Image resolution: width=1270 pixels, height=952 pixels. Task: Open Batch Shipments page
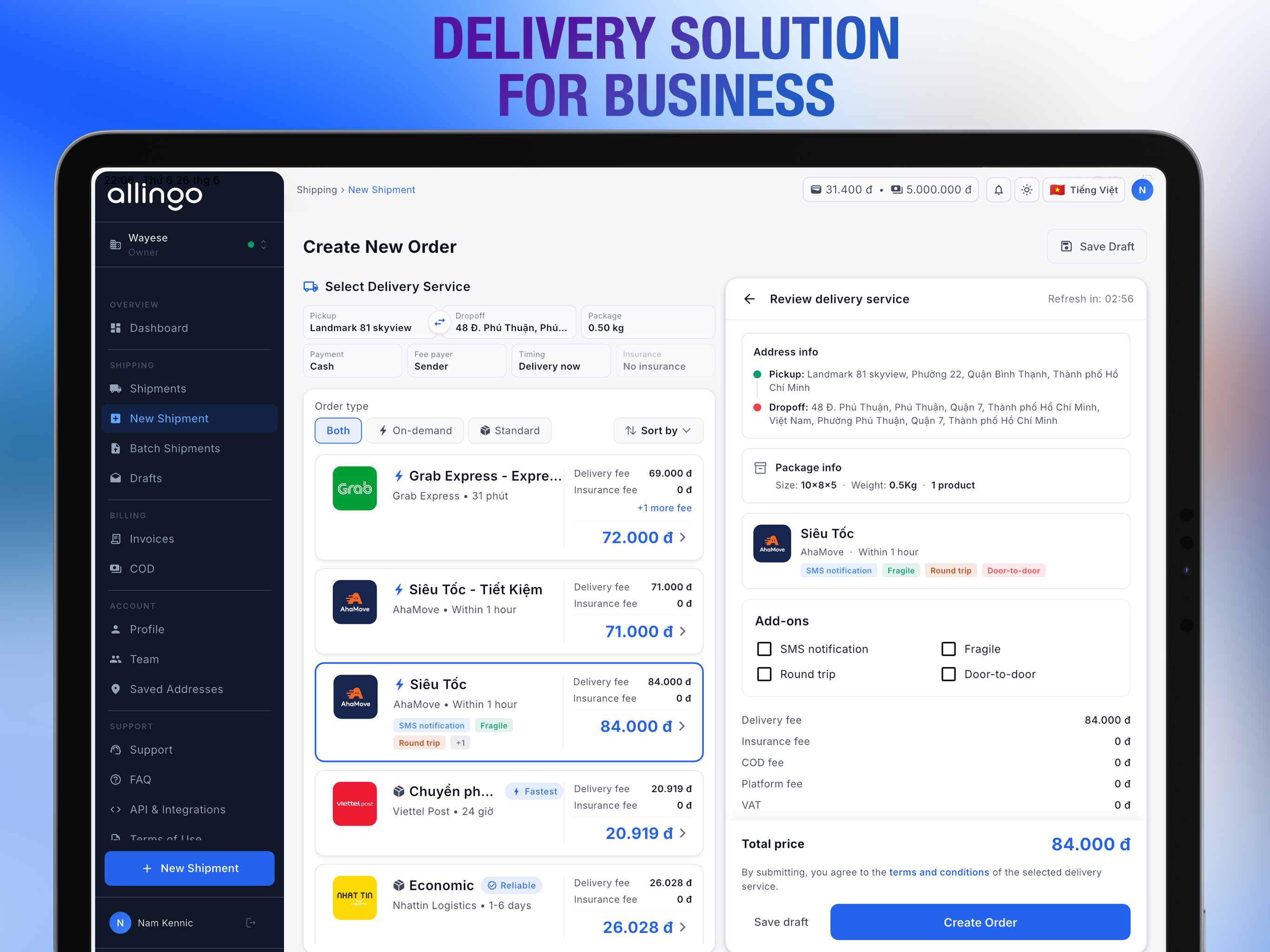pyautogui.click(x=190, y=449)
